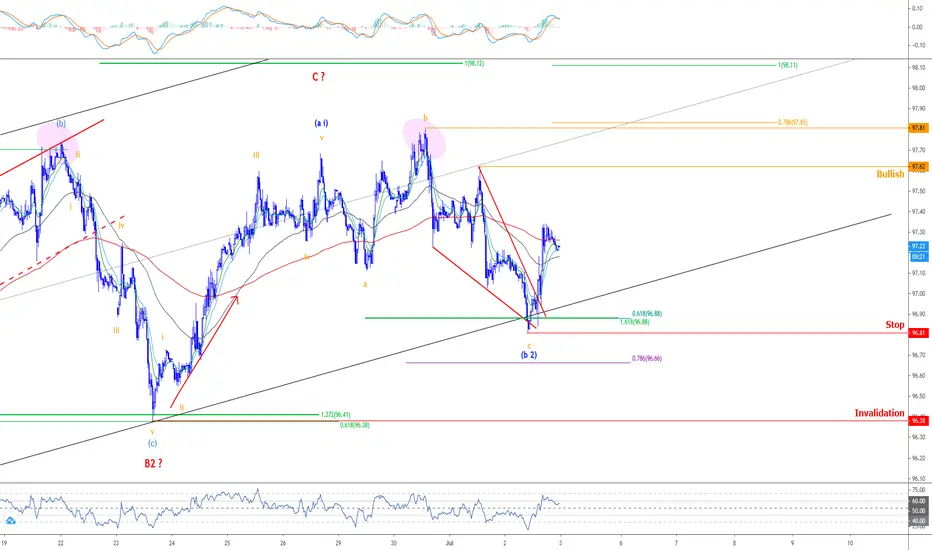Click the purple Fibonacci label '0.786(96.66)'

(x=647, y=359)
